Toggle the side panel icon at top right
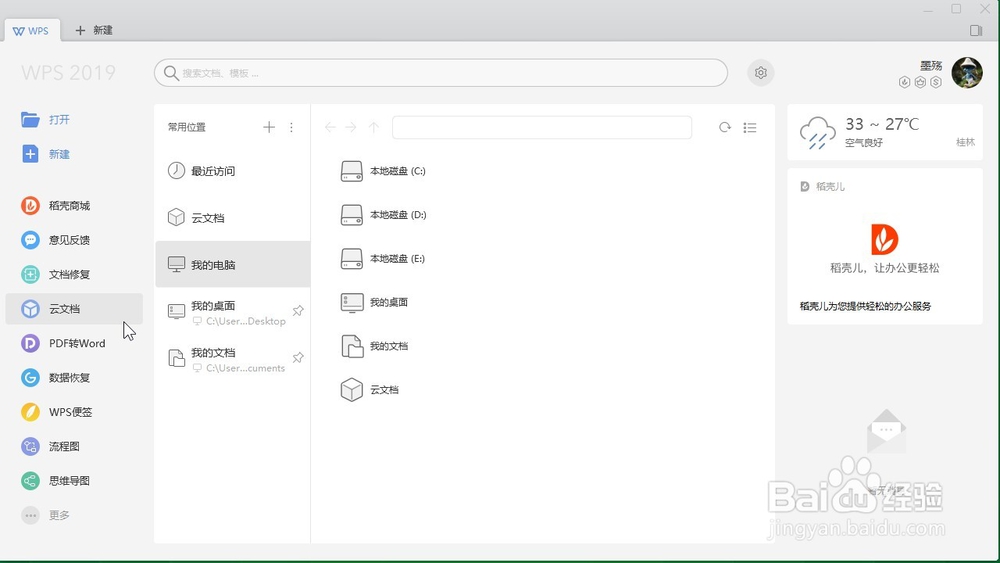Screen dimensions: 1000x563 tap(975, 30)
